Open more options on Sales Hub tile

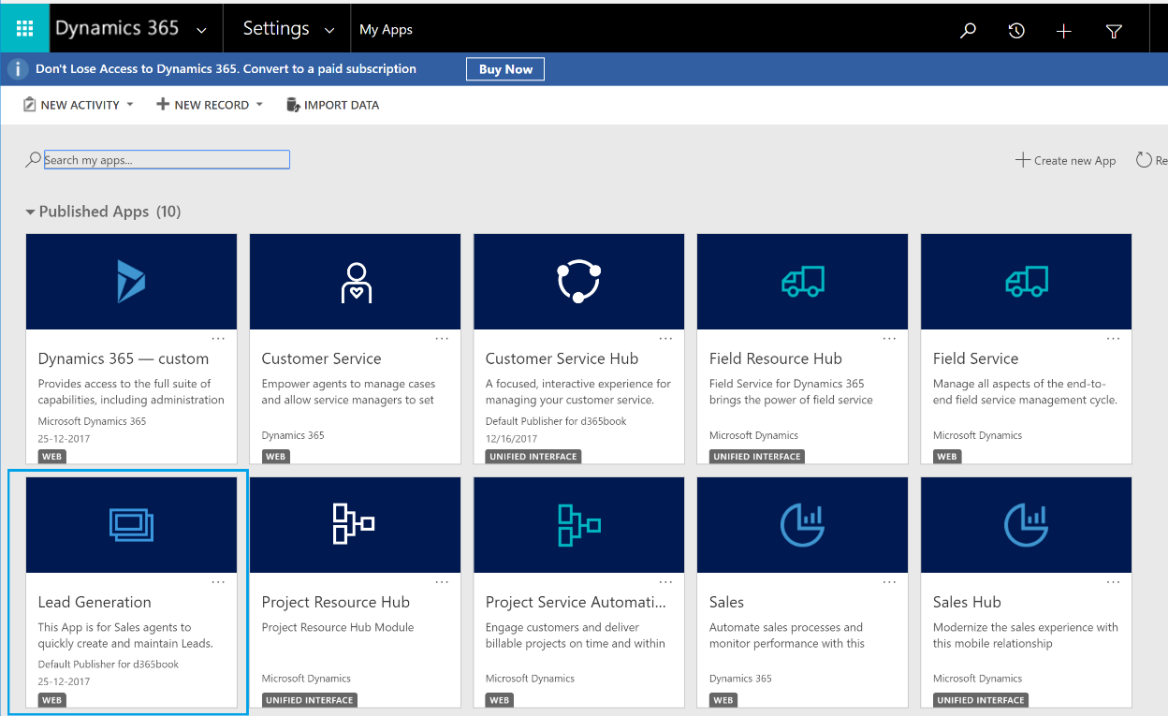pos(1113,583)
